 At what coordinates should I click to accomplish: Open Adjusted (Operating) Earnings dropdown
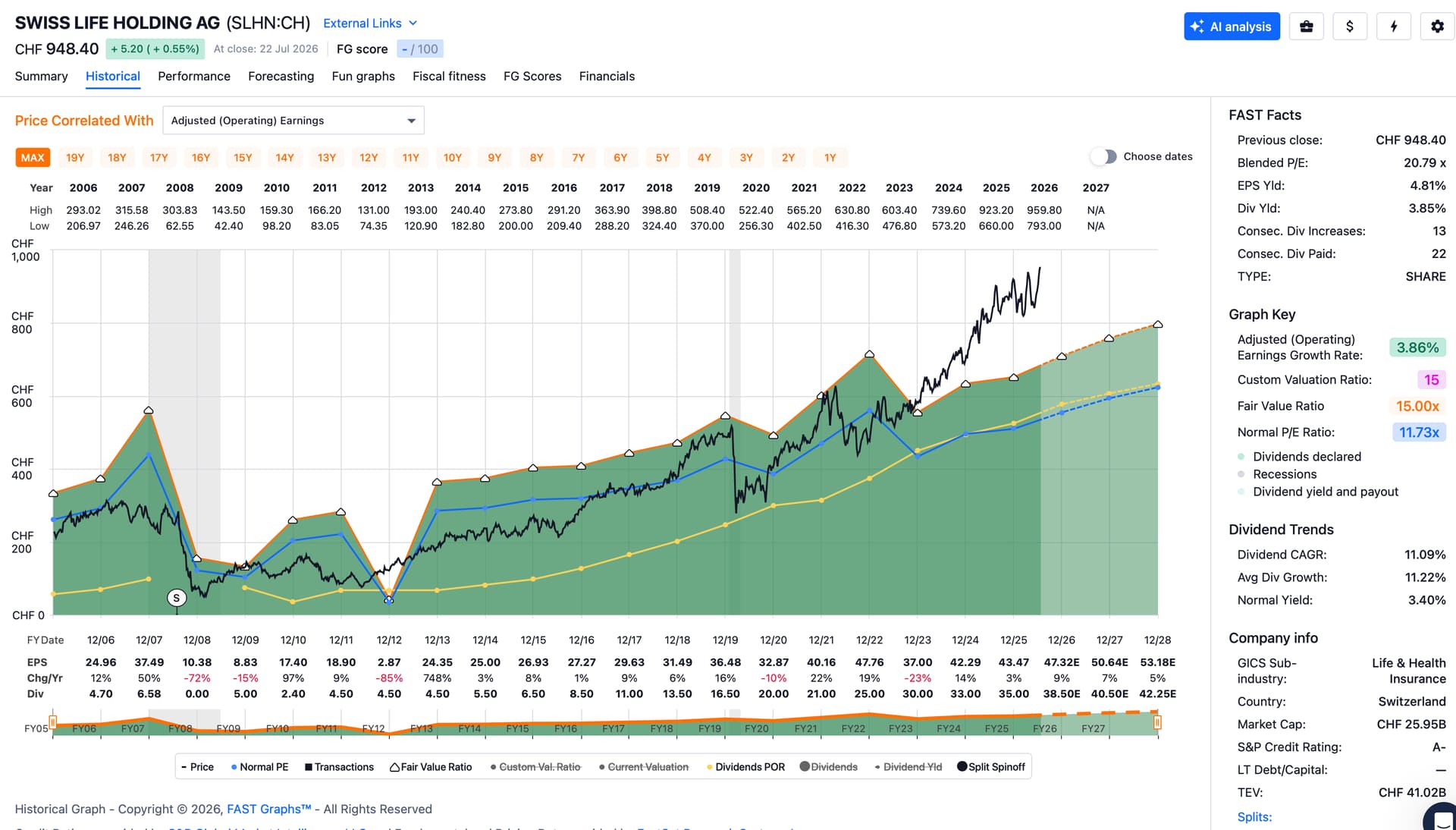coord(293,121)
